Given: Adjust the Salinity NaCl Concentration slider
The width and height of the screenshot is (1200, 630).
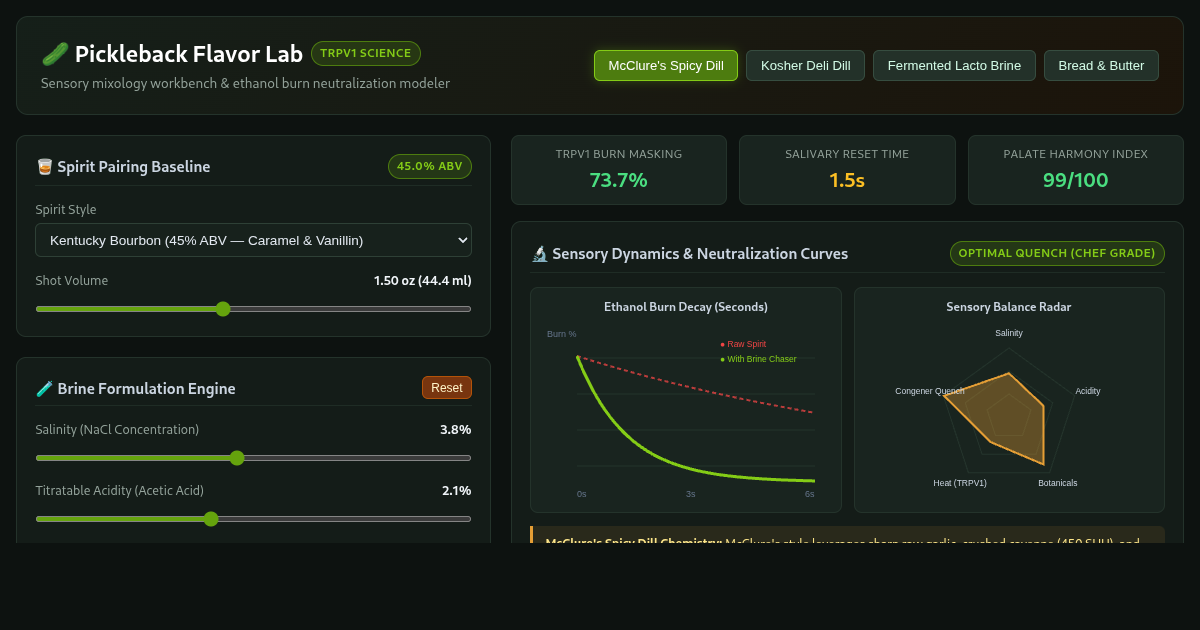Looking at the screenshot, I should [253, 458].
